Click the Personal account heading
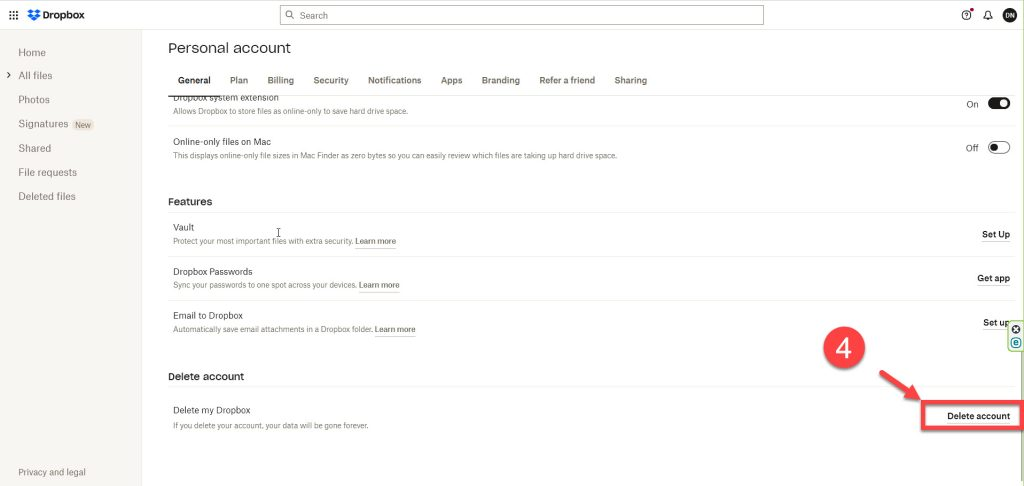The height and width of the screenshot is (486, 1024). click(x=229, y=48)
